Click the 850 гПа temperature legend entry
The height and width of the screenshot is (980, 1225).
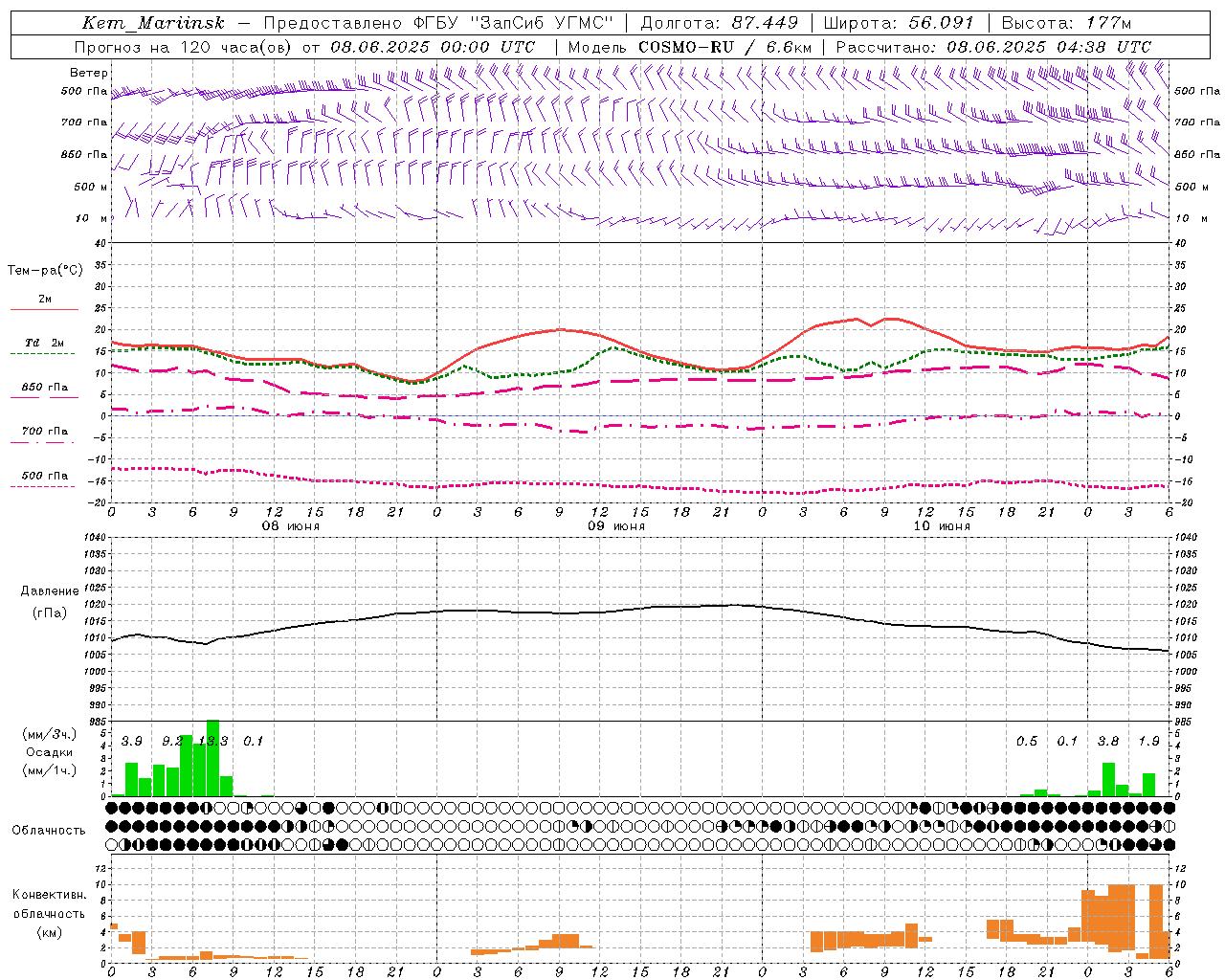point(45,388)
